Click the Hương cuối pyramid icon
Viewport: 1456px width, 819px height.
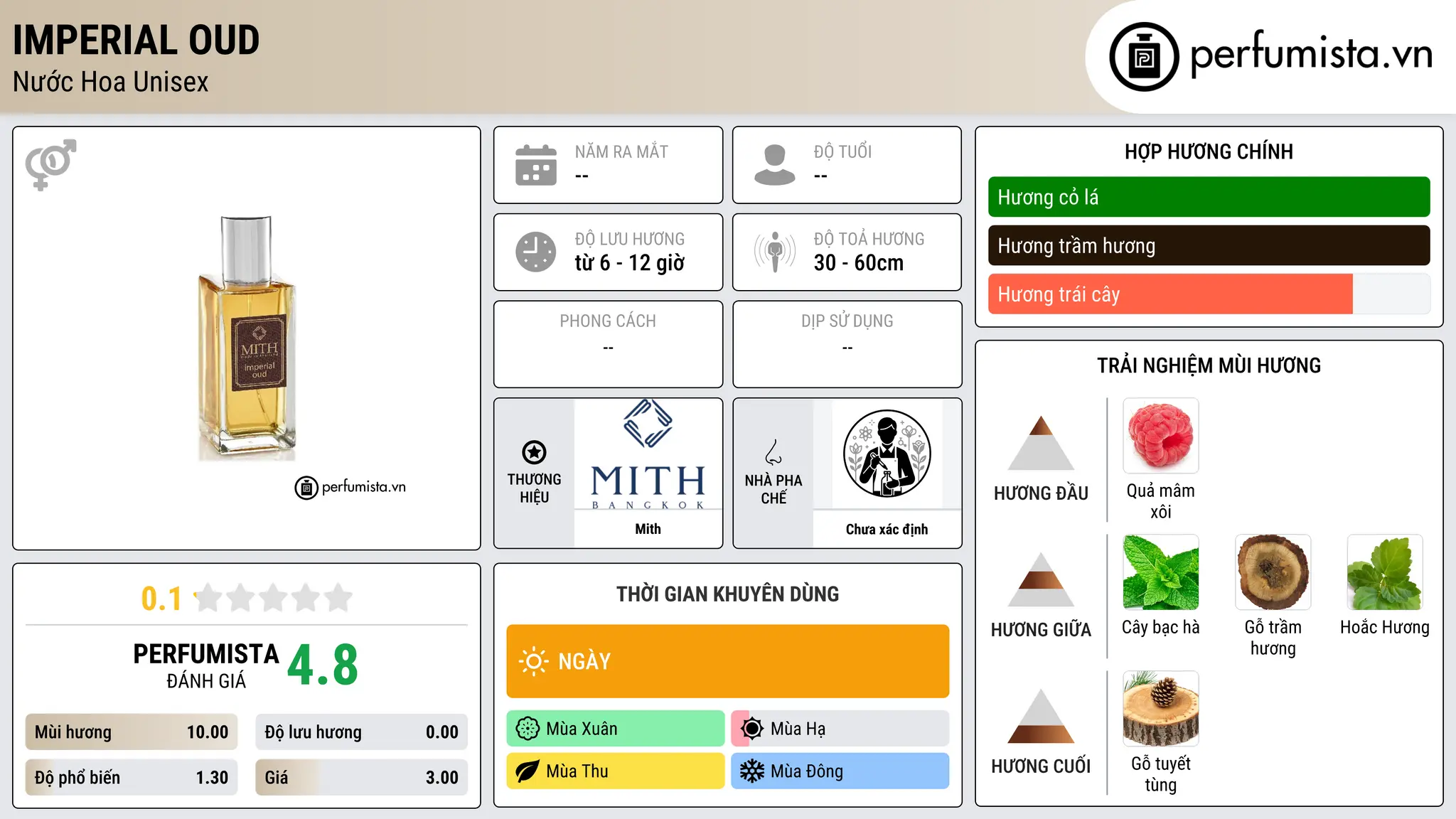pyautogui.click(x=1041, y=716)
